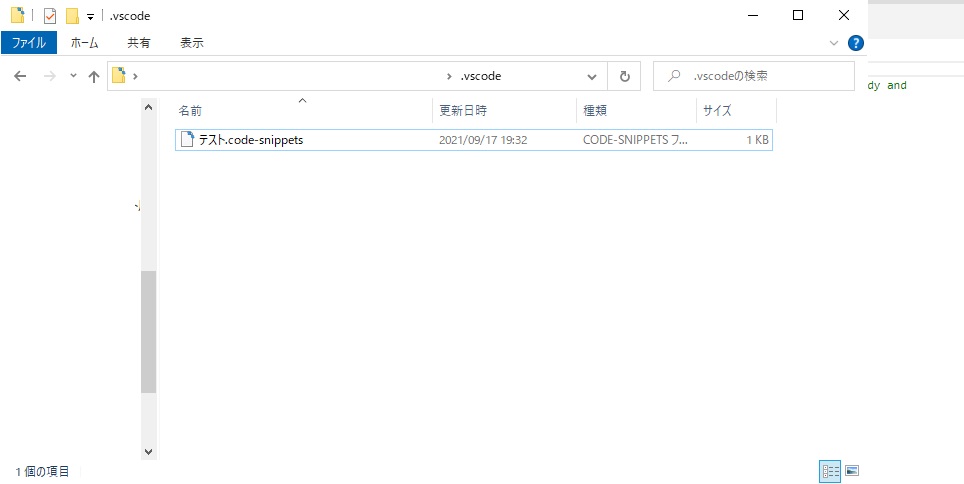Viewport: 964px width, 484px height.
Task: Click the search magnifier icon
Action: coord(674,76)
